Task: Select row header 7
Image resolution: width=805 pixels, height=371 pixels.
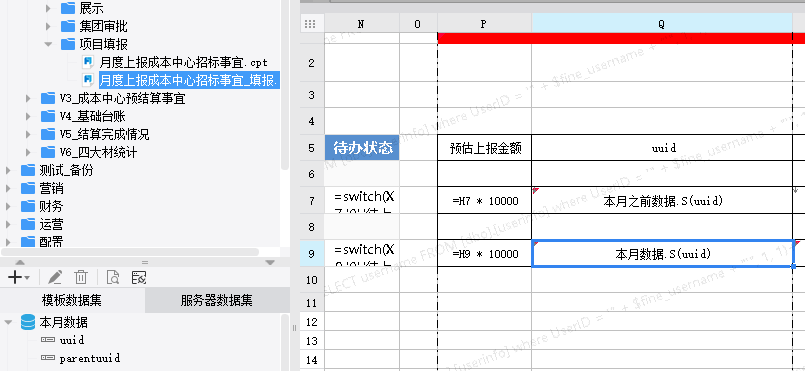Action: 312,200
